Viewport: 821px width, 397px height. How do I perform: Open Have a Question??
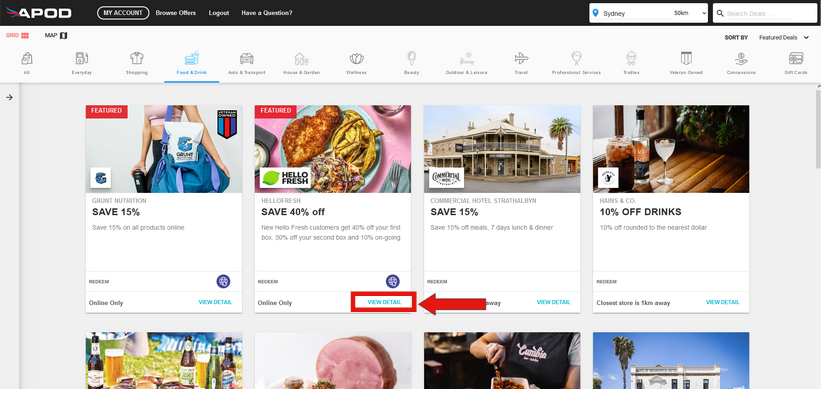tap(267, 13)
